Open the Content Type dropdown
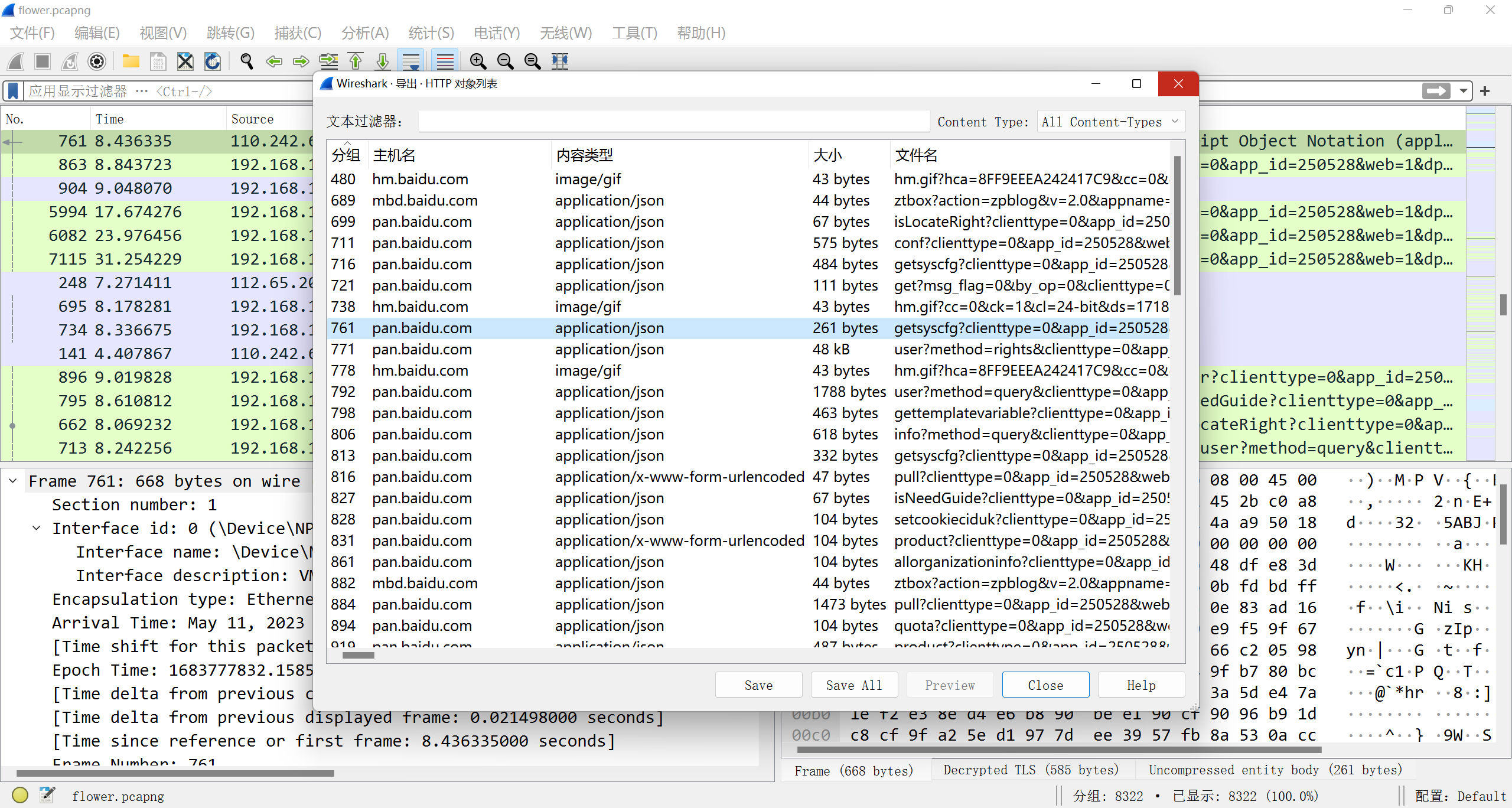Screen dimensions: 1512x808 [1110, 122]
